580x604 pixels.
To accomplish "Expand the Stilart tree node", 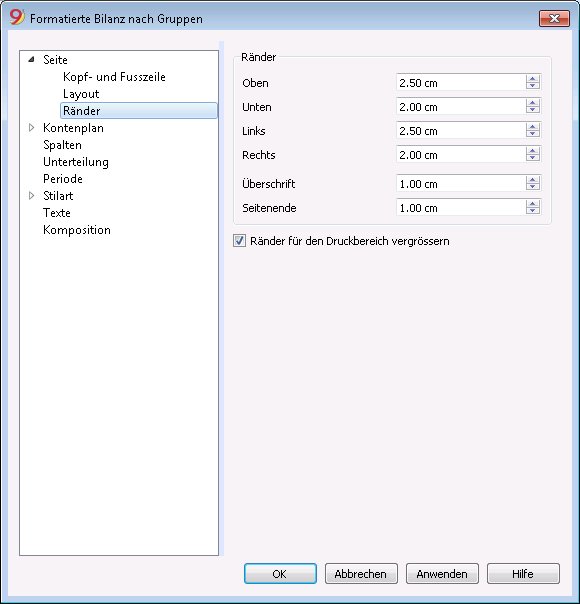I will [x=32, y=196].
